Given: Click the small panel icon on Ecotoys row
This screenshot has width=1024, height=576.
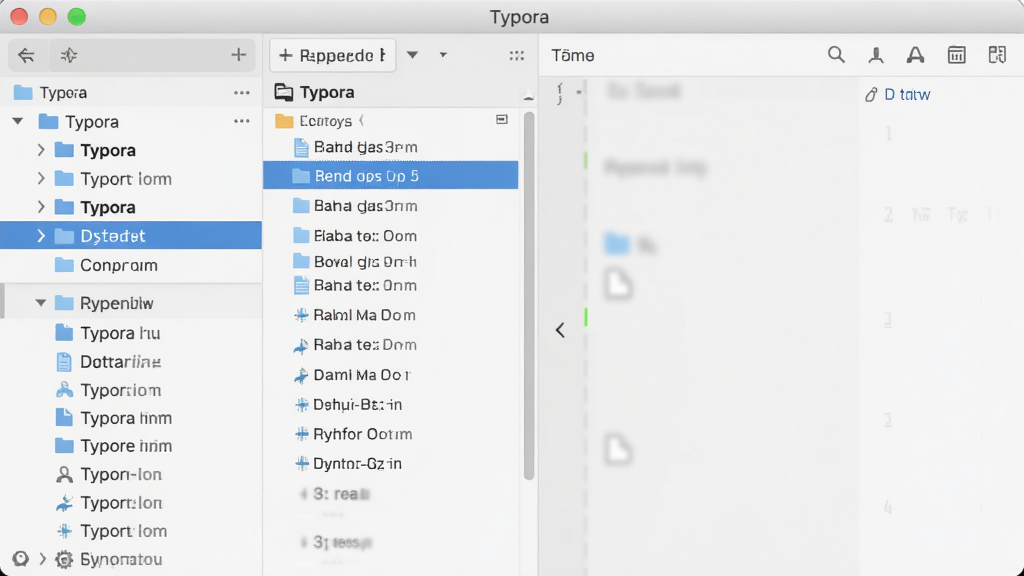Looking at the screenshot, I should 502,120.
